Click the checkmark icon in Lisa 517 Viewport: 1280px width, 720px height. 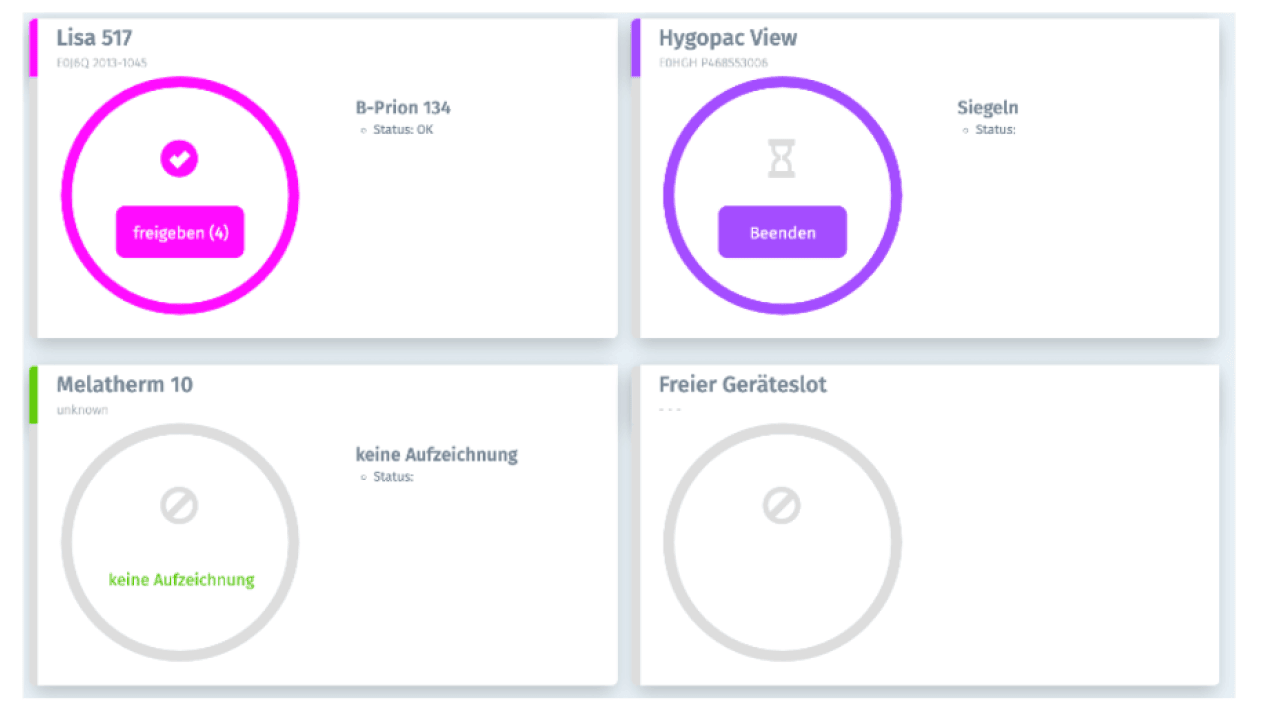[179, 158]
